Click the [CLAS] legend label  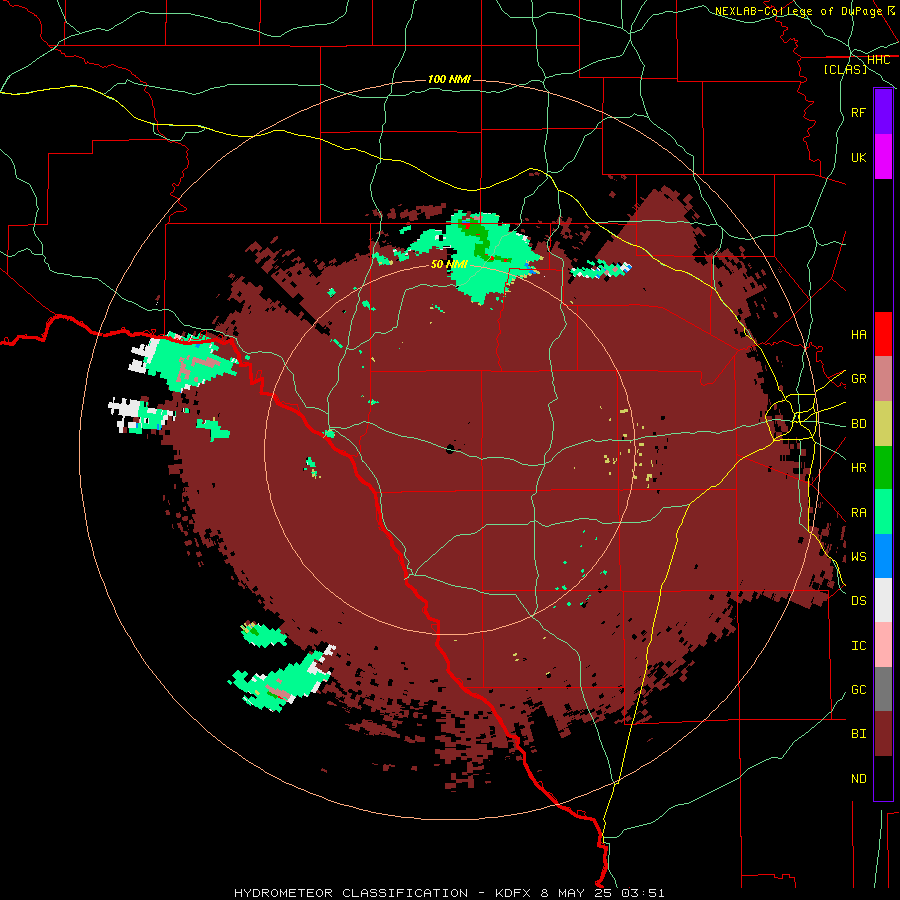pos(845,69)
